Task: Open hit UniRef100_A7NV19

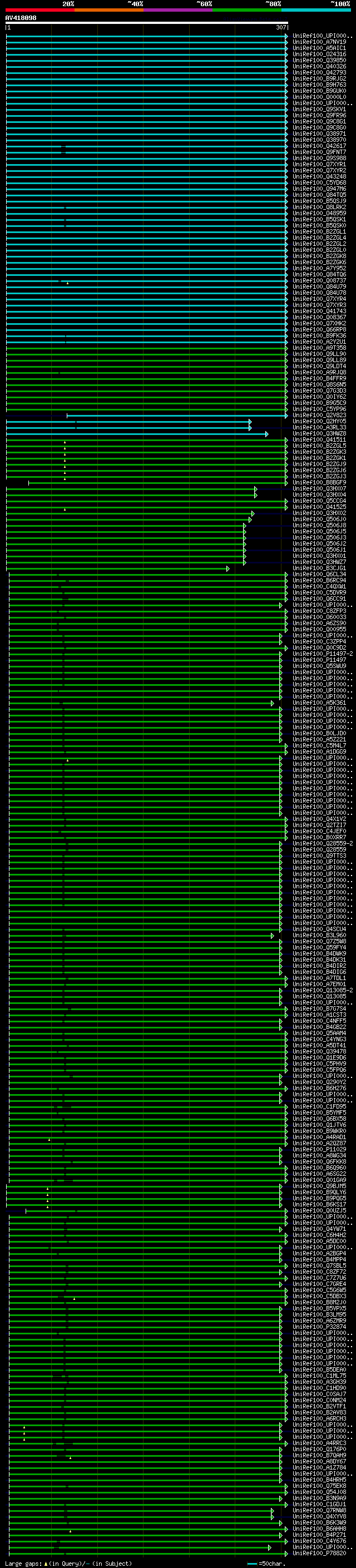Action: pyautogui.click(x=319, y=42)
